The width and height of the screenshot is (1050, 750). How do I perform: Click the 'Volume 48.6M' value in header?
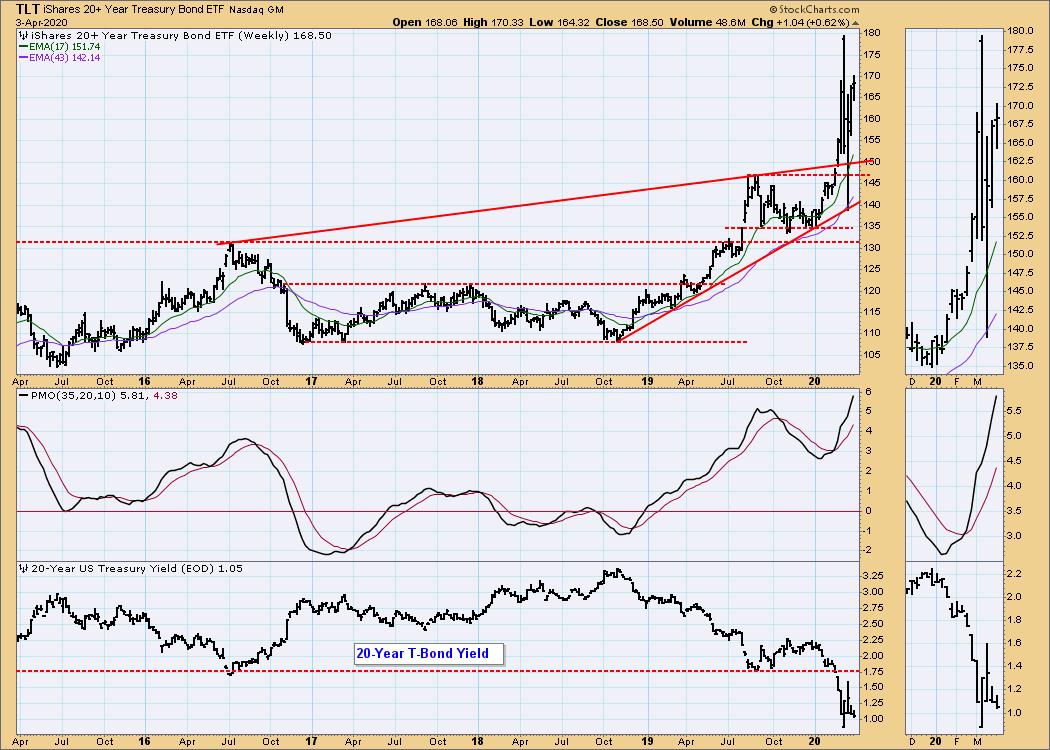(707, 22)
